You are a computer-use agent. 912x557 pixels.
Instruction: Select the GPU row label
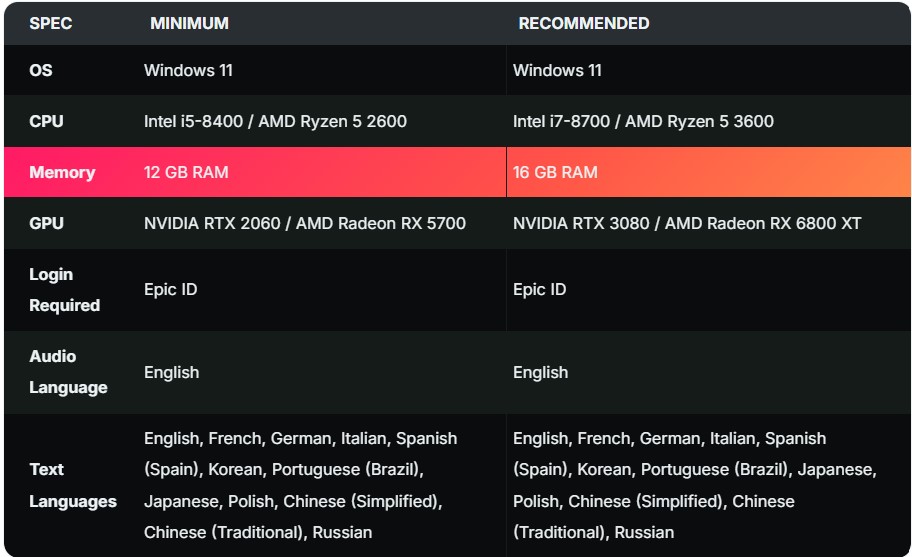pos(46,223)
